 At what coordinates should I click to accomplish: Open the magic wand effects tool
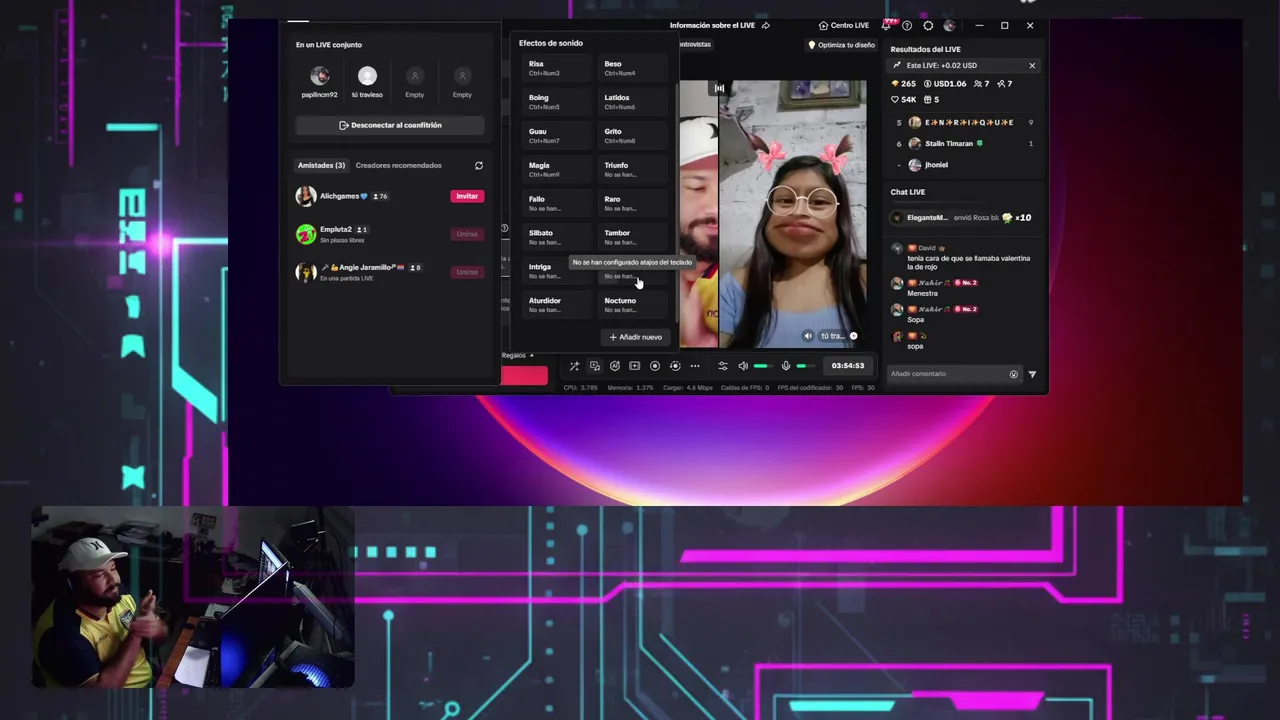[574, 366]
